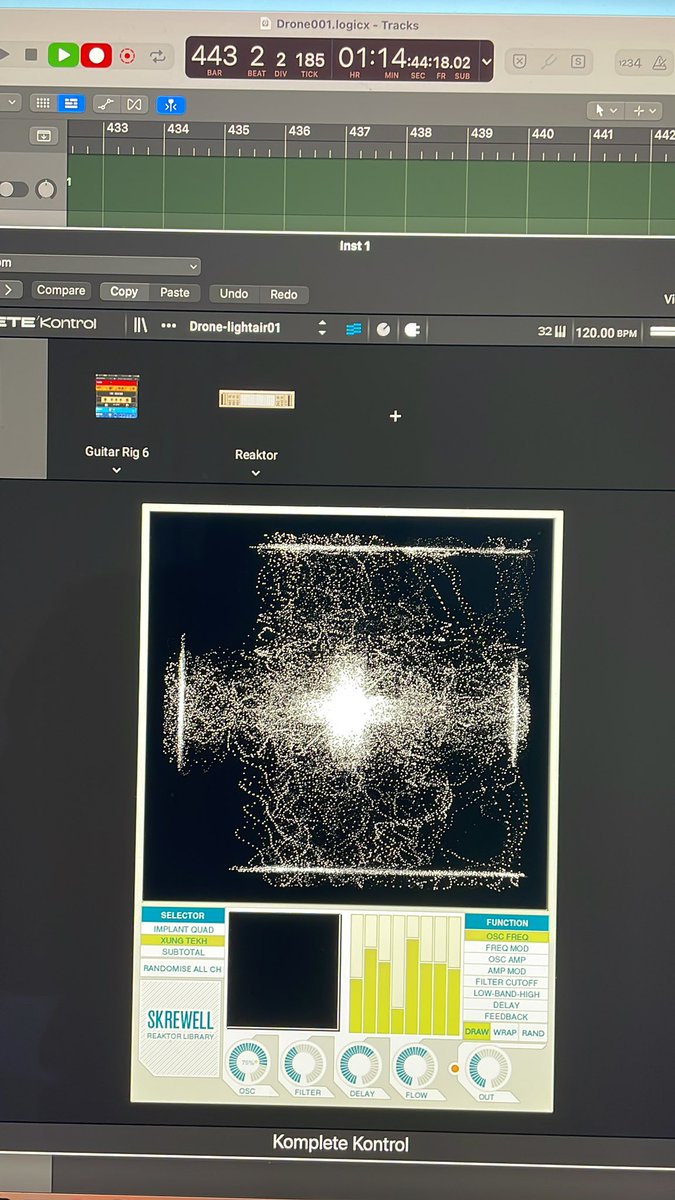Toggle the automation curve button

pyautogui.click(x=107, y=103)
